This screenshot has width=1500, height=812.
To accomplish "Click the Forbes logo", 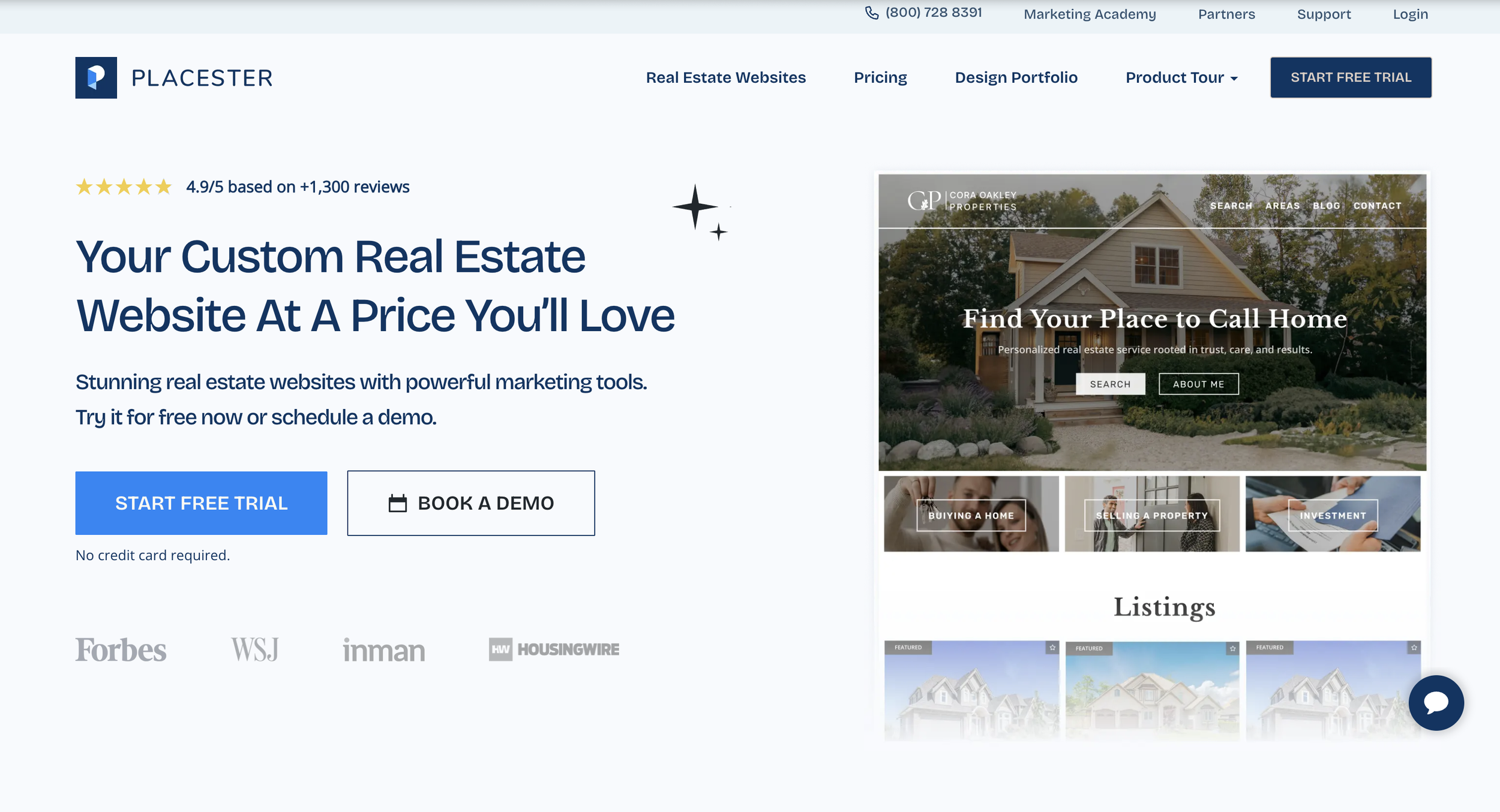I will coord(121,649).
